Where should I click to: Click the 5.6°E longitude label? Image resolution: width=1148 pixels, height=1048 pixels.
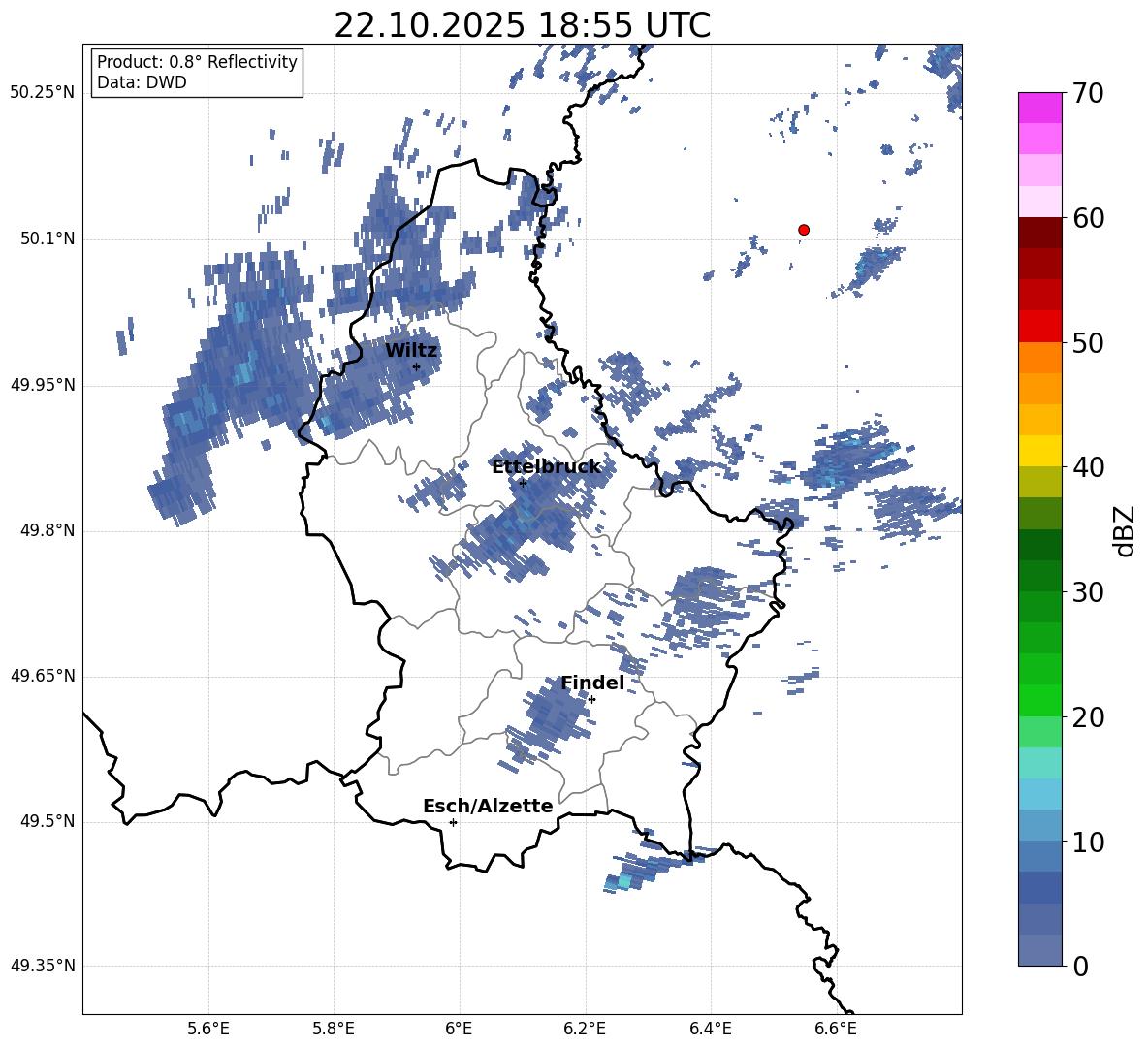[208, 1029]
